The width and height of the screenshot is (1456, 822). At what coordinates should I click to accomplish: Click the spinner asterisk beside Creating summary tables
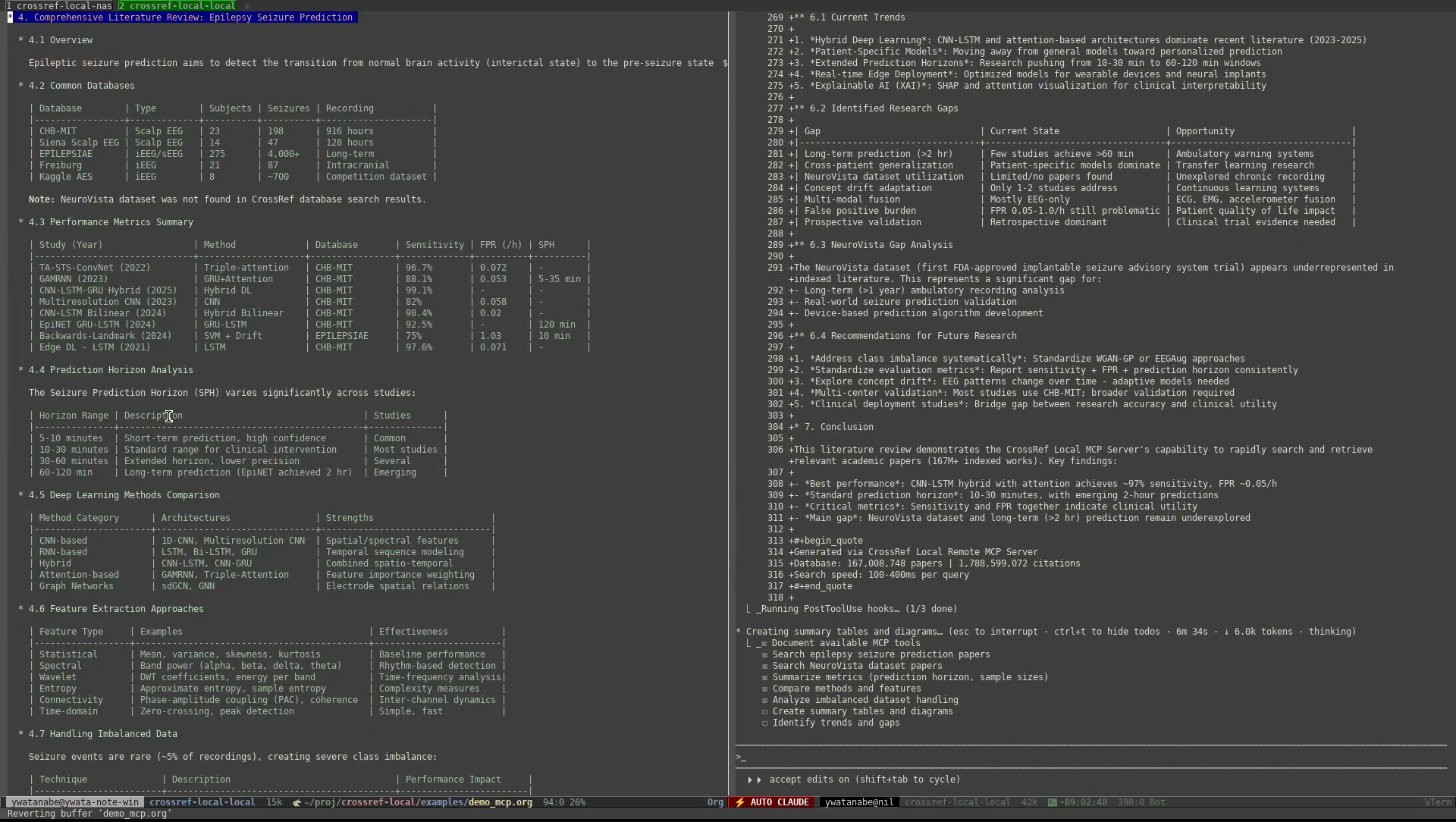click(738, 632)
